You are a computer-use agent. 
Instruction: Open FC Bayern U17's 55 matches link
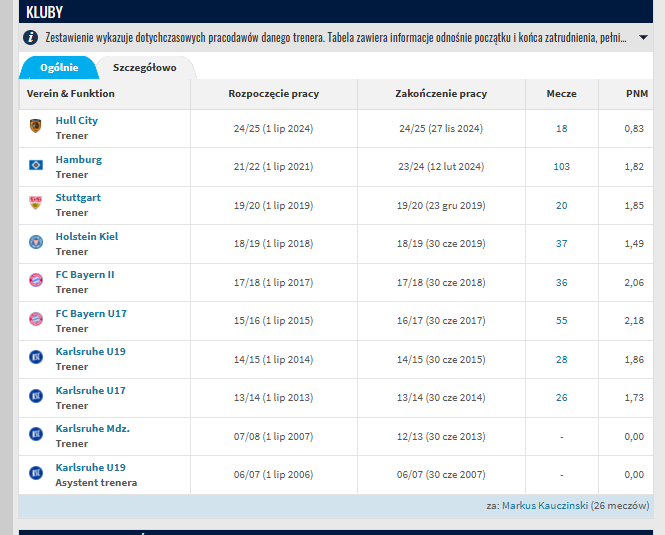click(562, 321)
